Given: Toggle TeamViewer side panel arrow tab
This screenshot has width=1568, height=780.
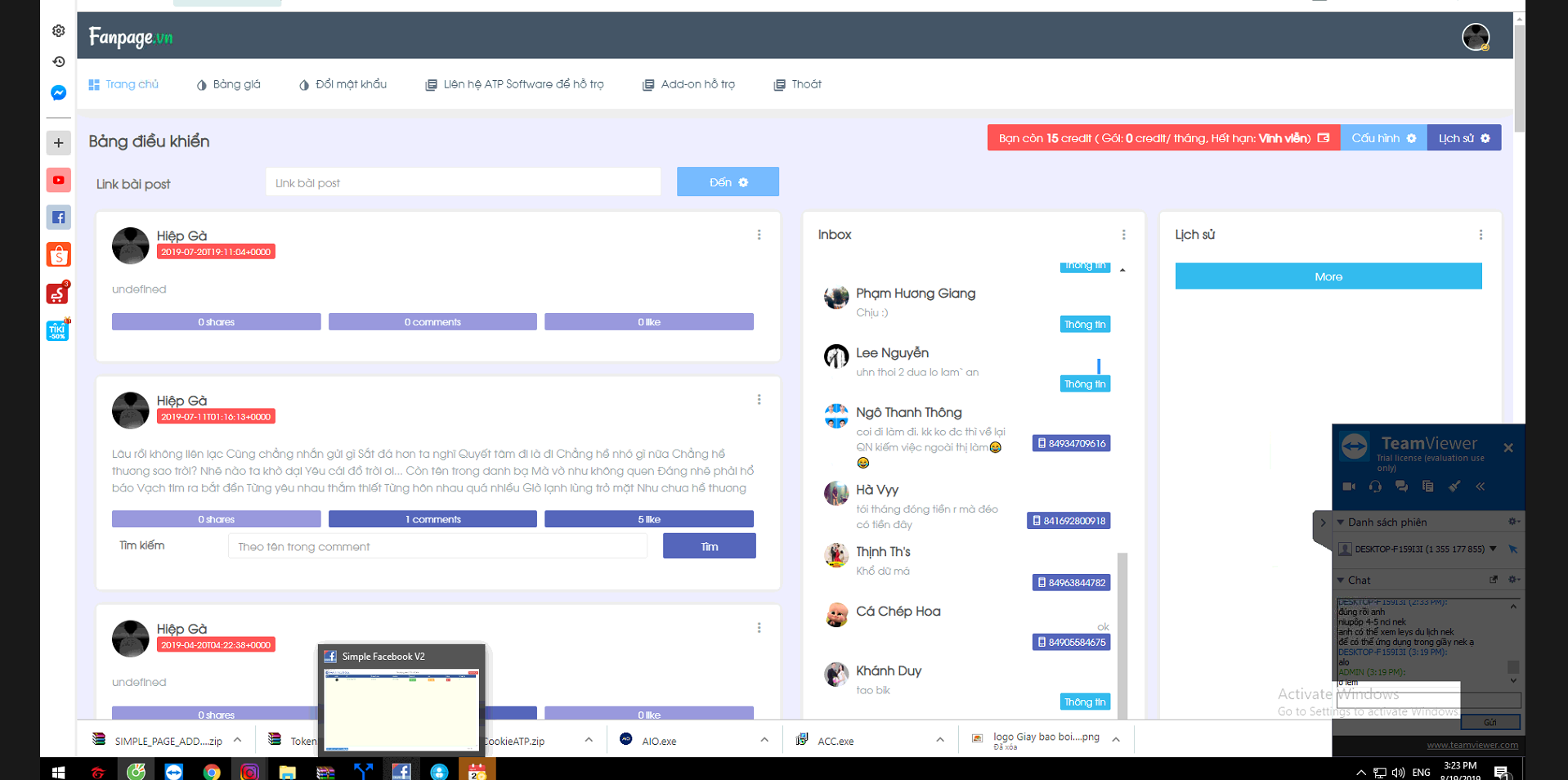Looking at the screenshot, I should 1322,523.
